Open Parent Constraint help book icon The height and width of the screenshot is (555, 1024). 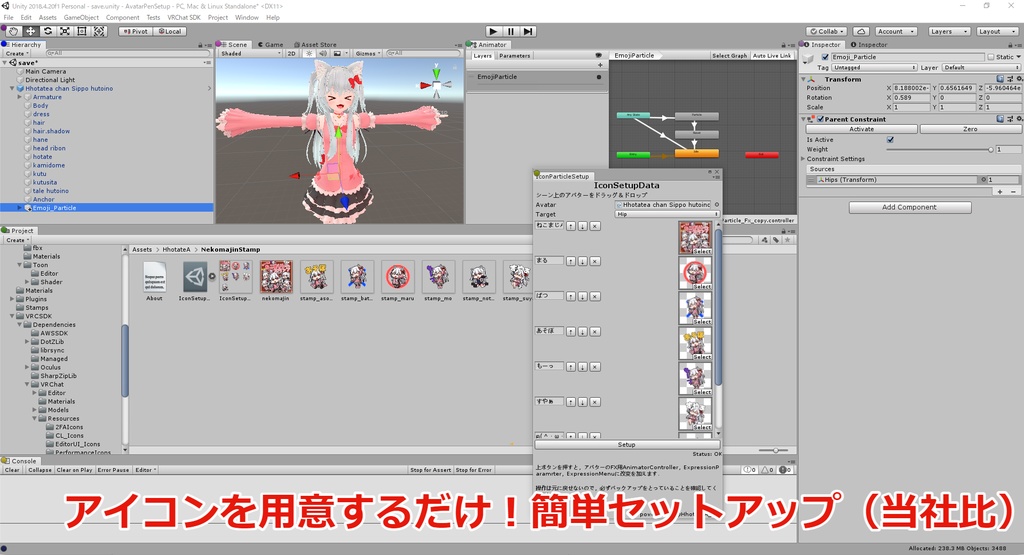1000,119
